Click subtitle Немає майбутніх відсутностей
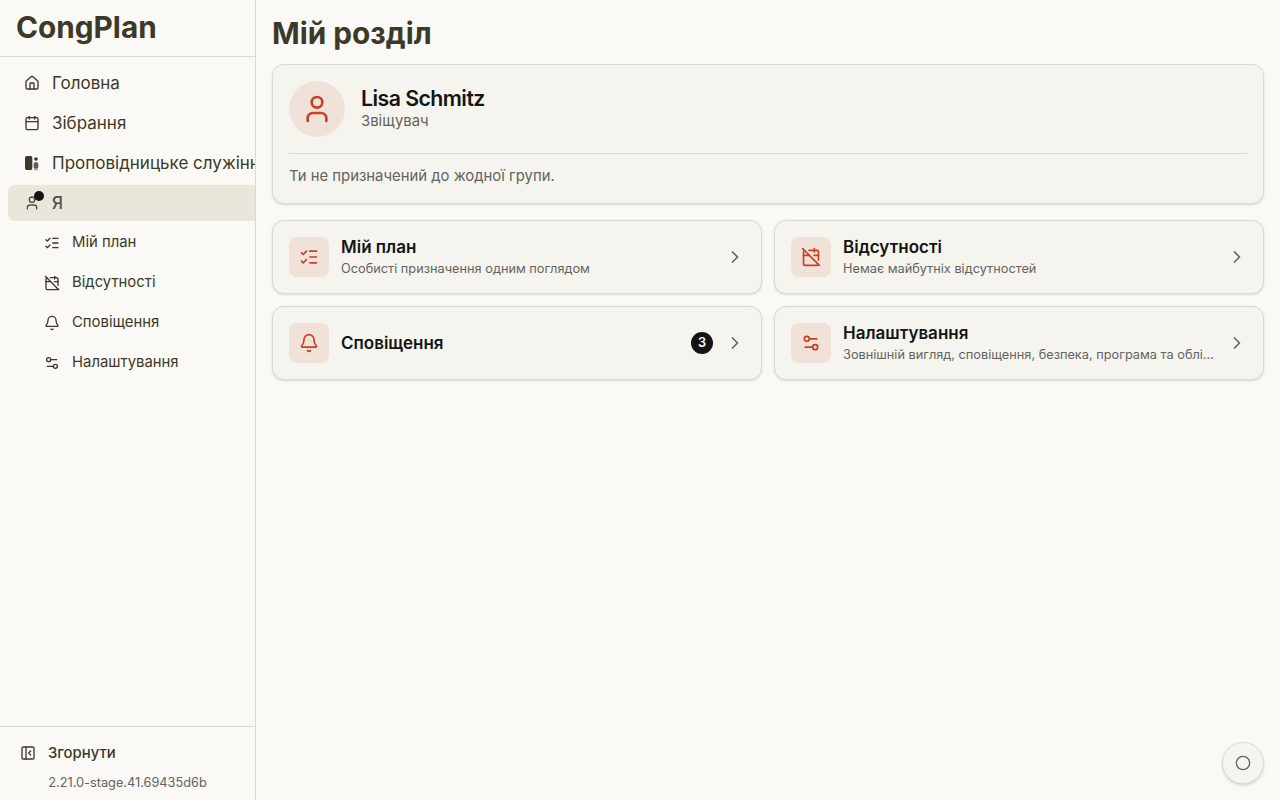This screenshot has width=1280, height=800. tap(939, 269)
